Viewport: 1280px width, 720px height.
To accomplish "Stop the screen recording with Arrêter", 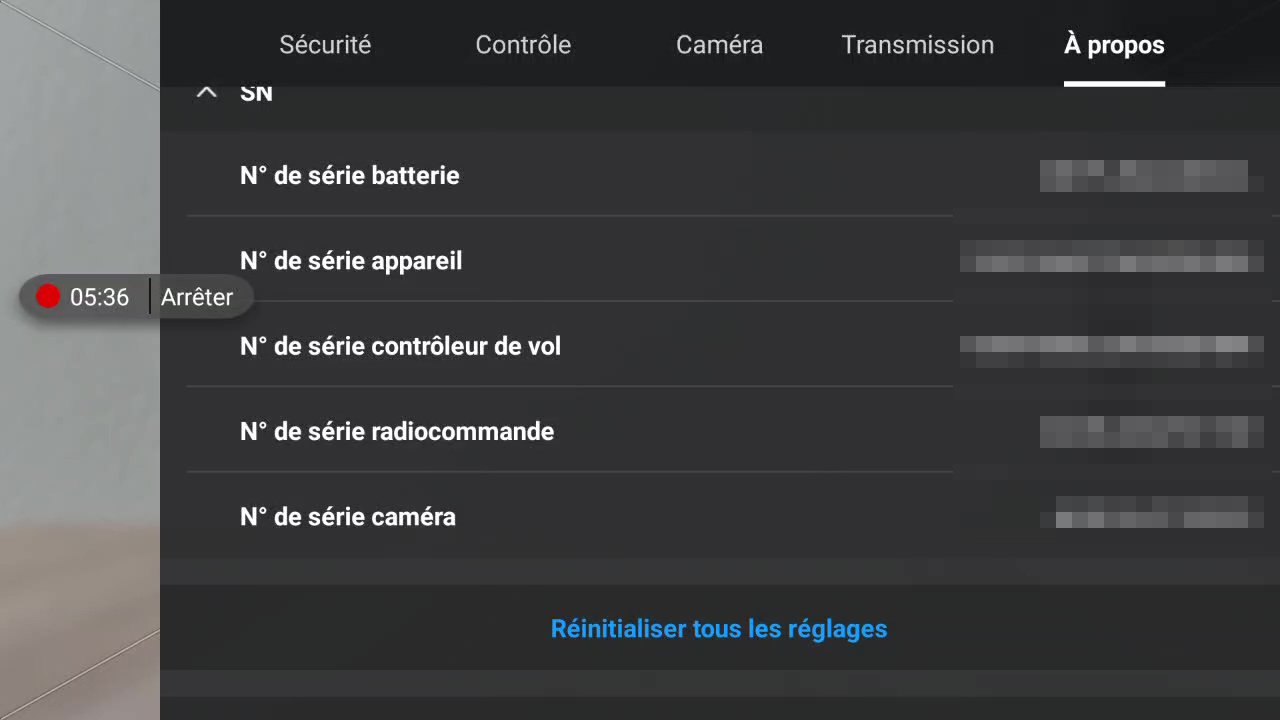I will [197, 297].
